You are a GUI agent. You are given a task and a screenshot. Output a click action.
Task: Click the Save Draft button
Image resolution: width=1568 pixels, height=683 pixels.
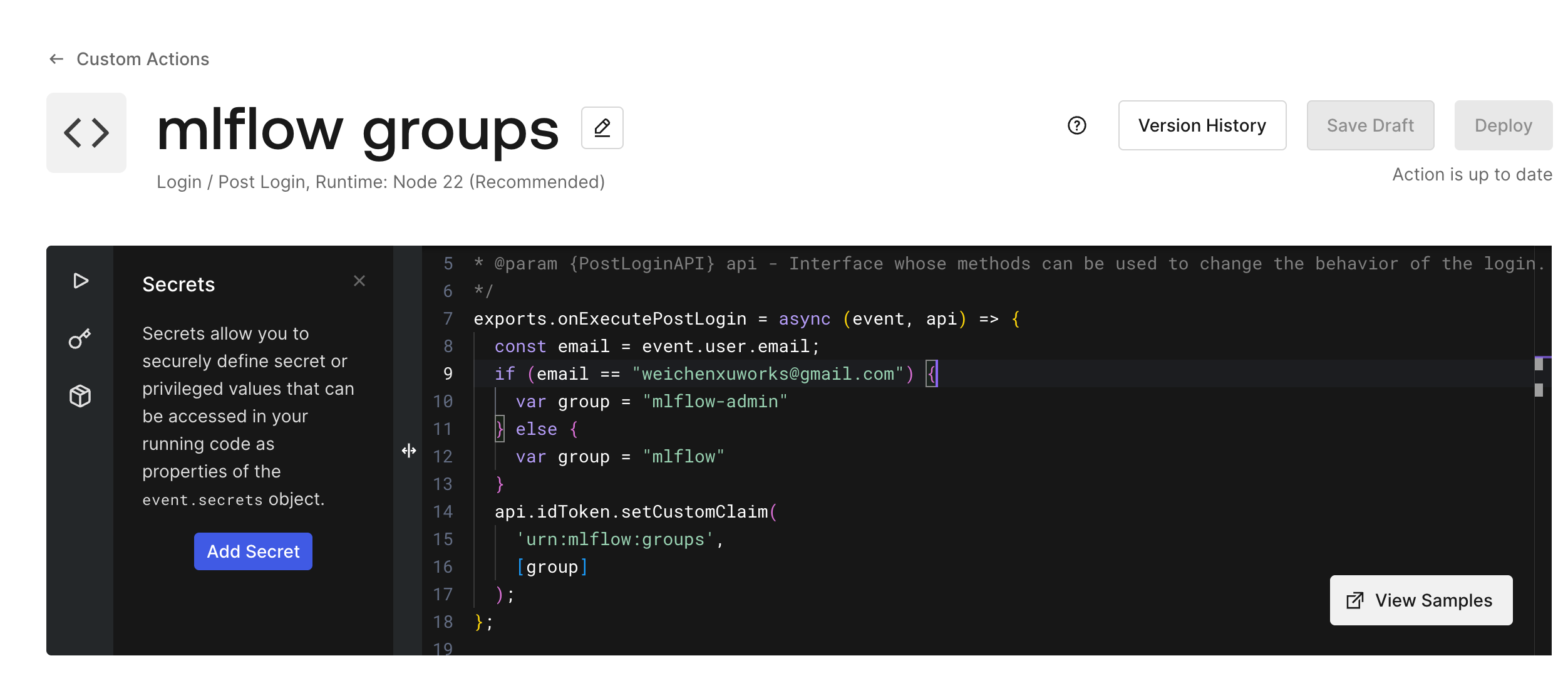click(x=1369, y=126)
